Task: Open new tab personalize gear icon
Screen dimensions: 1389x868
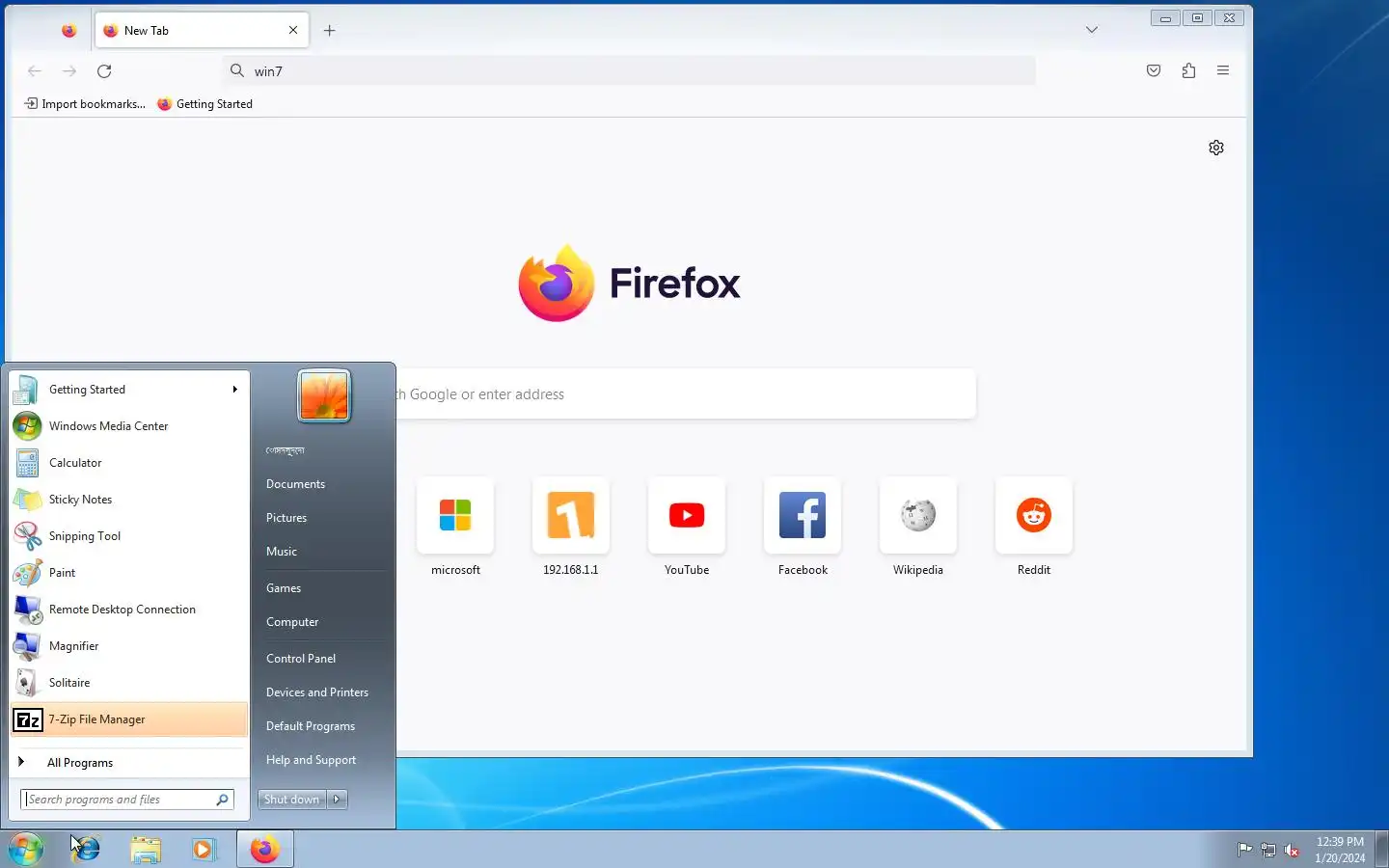Action: 1216,148
